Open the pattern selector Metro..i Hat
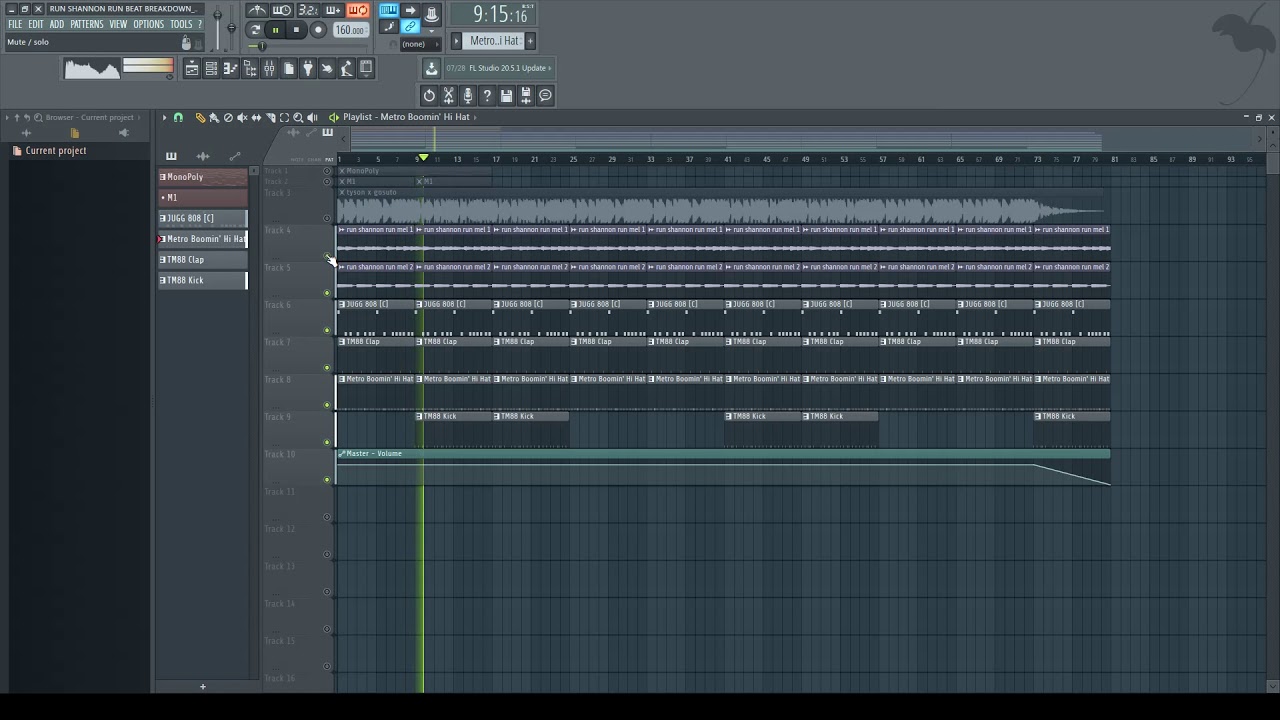 [x=493, y=41]
